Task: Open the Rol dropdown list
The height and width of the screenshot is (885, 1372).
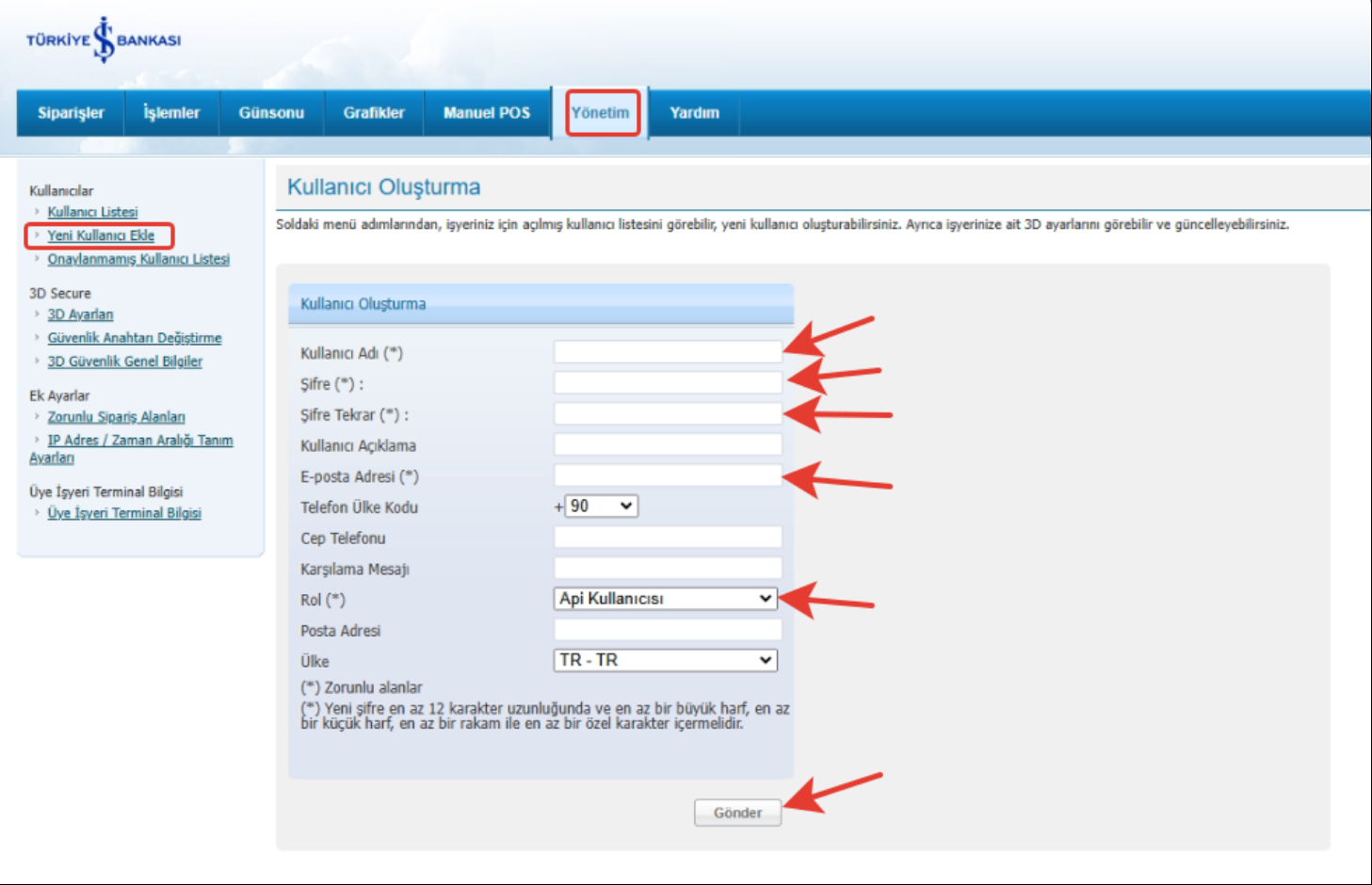Action: click(x=666, y=599)
